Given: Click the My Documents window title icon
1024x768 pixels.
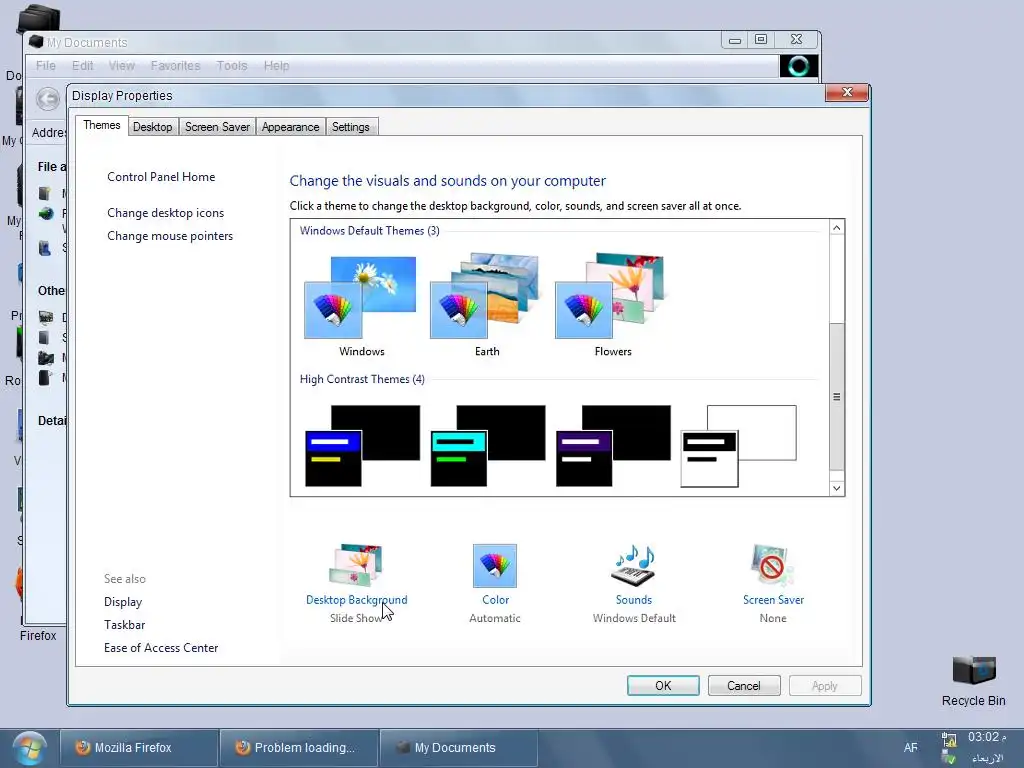Looking at the screenshot, I should [x=37, y=42].
